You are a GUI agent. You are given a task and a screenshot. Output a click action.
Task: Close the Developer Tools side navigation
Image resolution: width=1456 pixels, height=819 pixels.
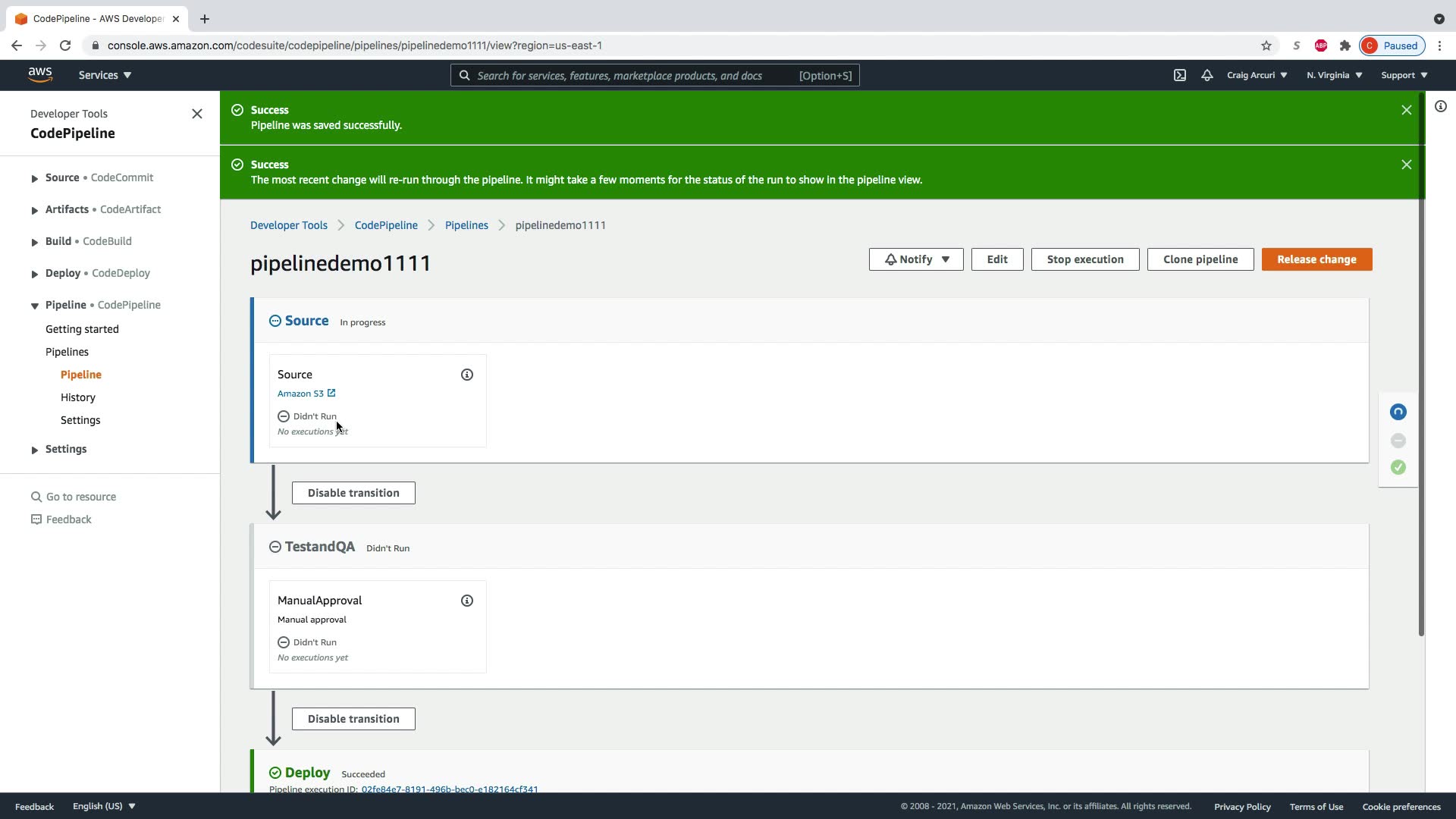click(x=197, y=114)
